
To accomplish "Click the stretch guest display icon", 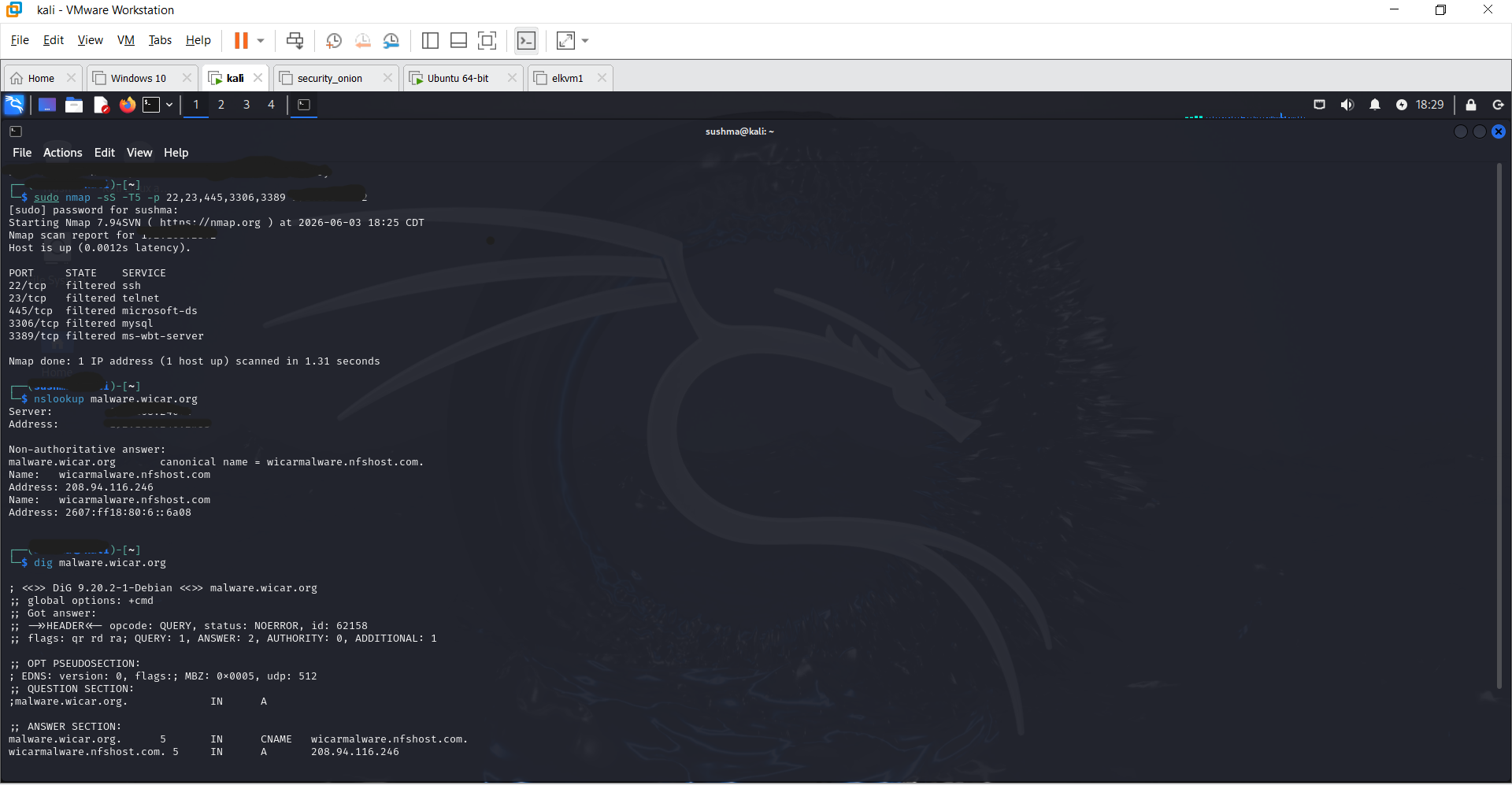I will click(566, 40).
